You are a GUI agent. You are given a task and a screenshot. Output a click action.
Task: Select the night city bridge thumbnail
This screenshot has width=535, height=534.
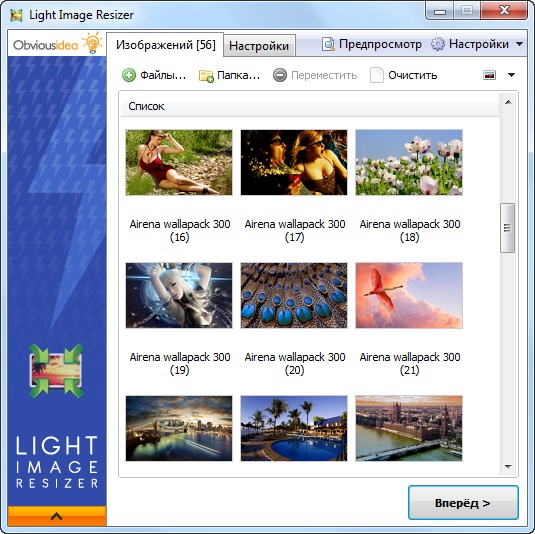point(179,428)
